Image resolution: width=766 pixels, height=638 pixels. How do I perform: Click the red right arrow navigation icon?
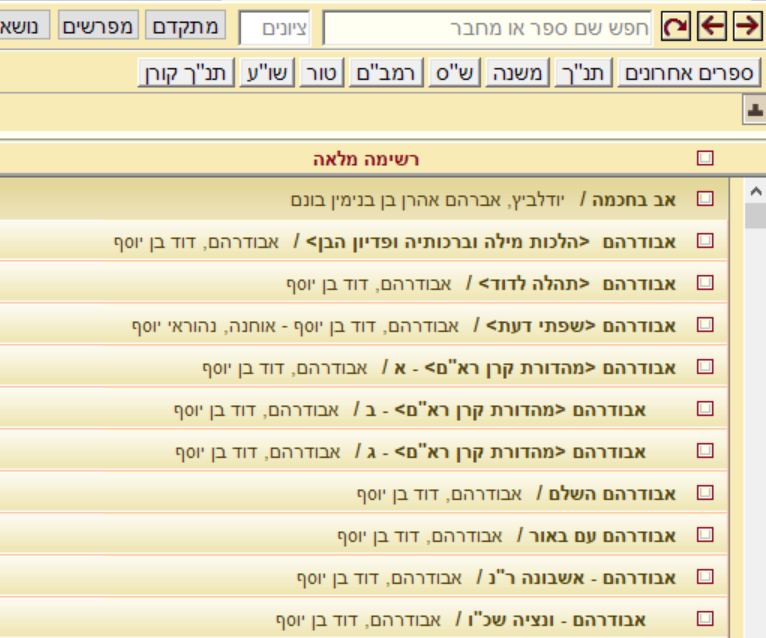click(x=747, y=26)
